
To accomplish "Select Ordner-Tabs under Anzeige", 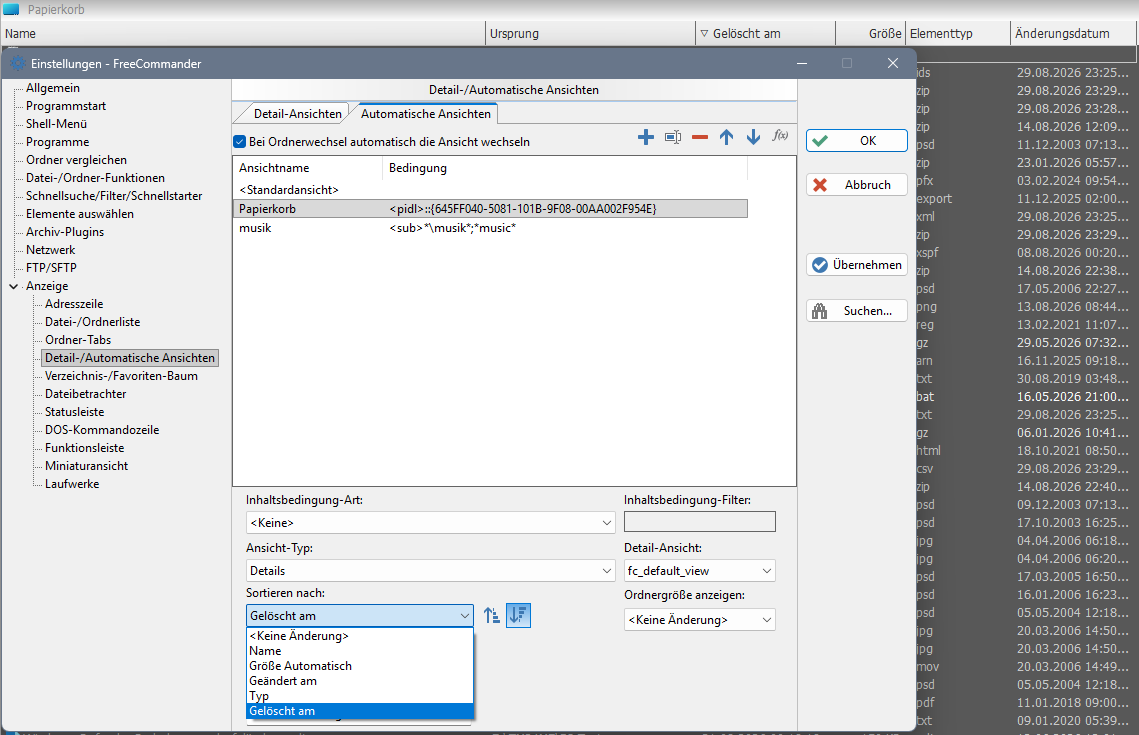I will point(78,340).
